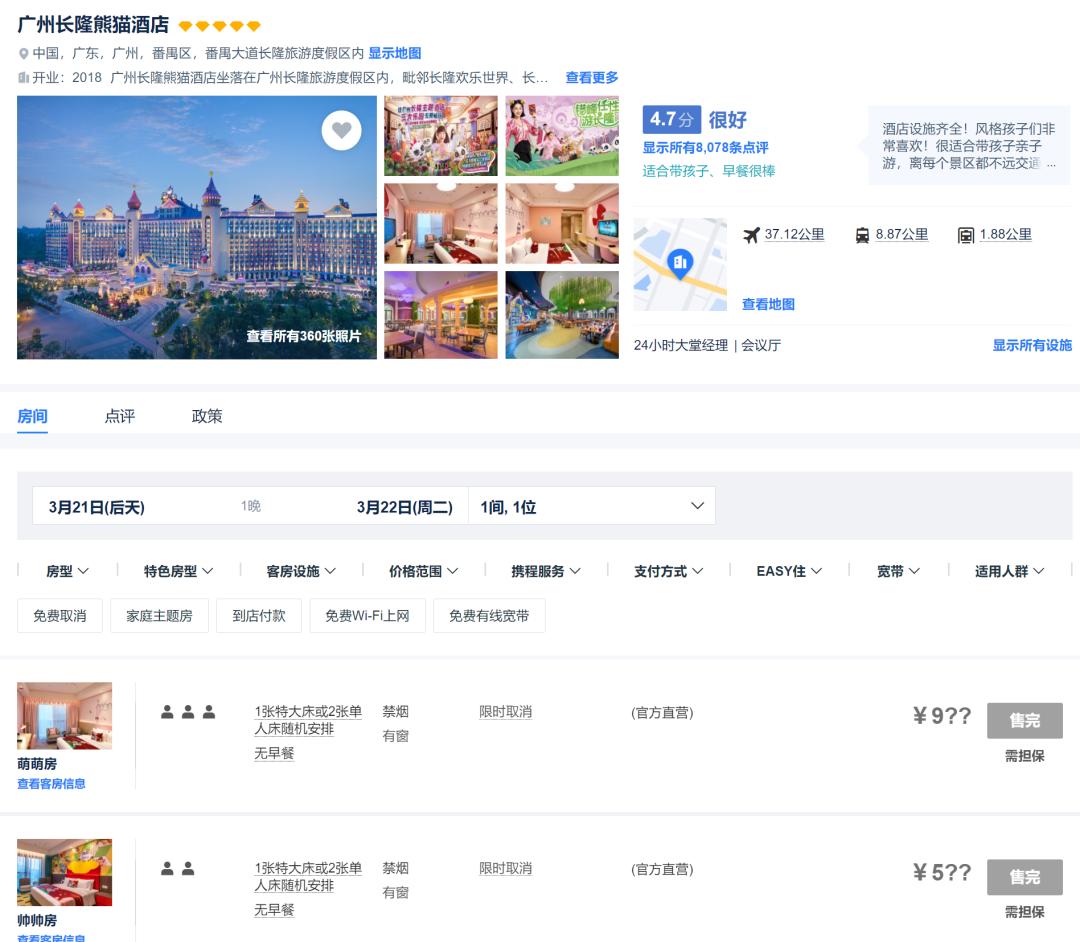
Task: Click 限时取消 policy for 萌萌房
Action: 506,712
